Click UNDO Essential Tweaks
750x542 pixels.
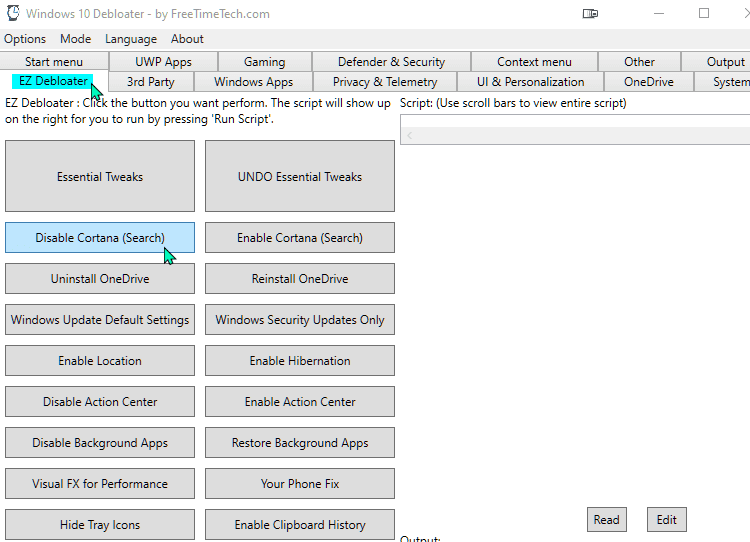point(300,176)
